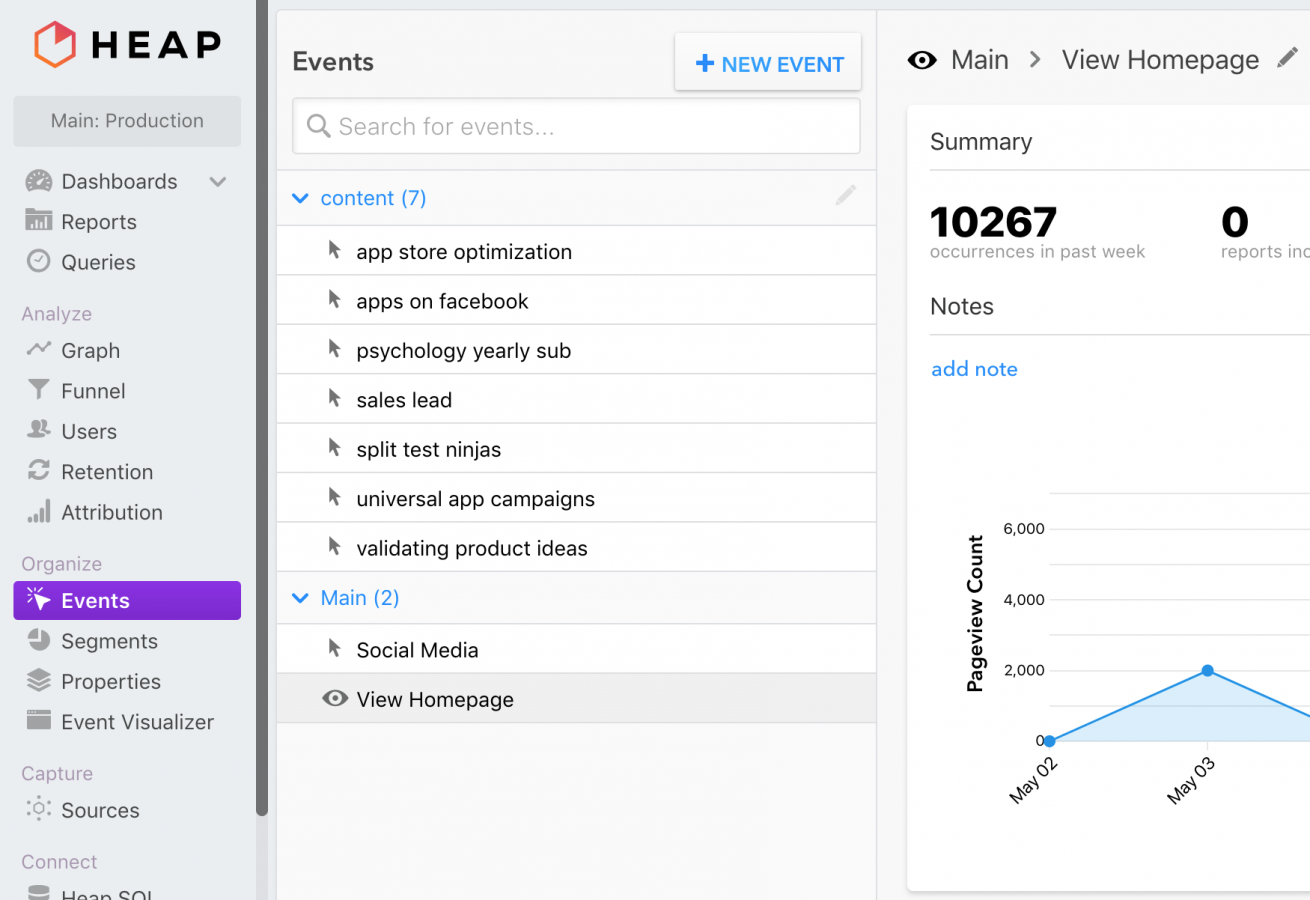Open the Graph analysis tool
The image size is (1310, 900).
coord(38,350)
